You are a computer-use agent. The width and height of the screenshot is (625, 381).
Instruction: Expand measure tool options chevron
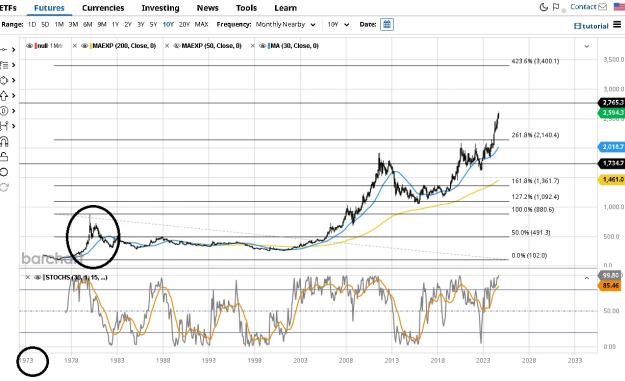point(14,126)
